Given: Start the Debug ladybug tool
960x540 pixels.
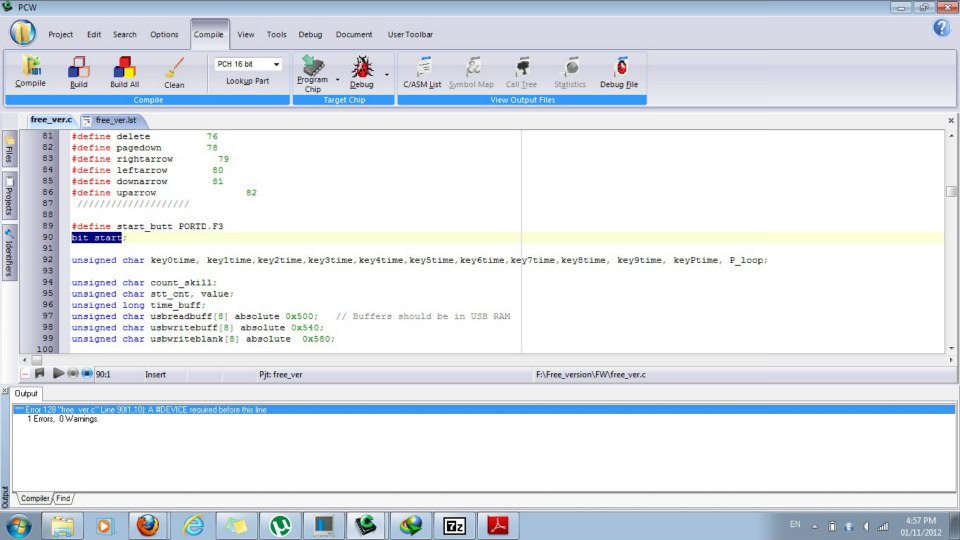Looking at the screenshot, I should pyautogui.click(x=361, y=73).
